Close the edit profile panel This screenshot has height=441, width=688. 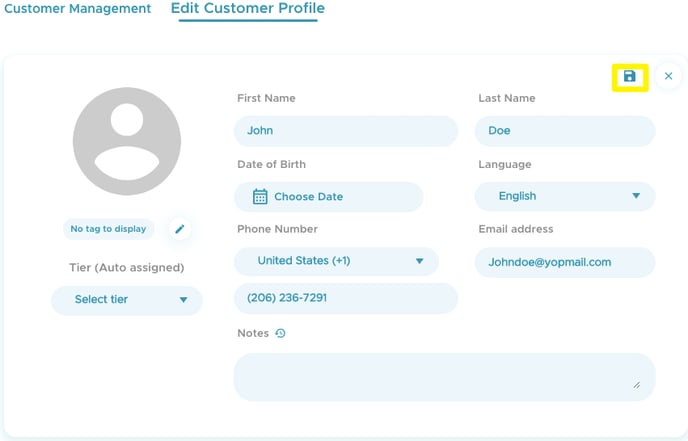(x=668, y=76)
